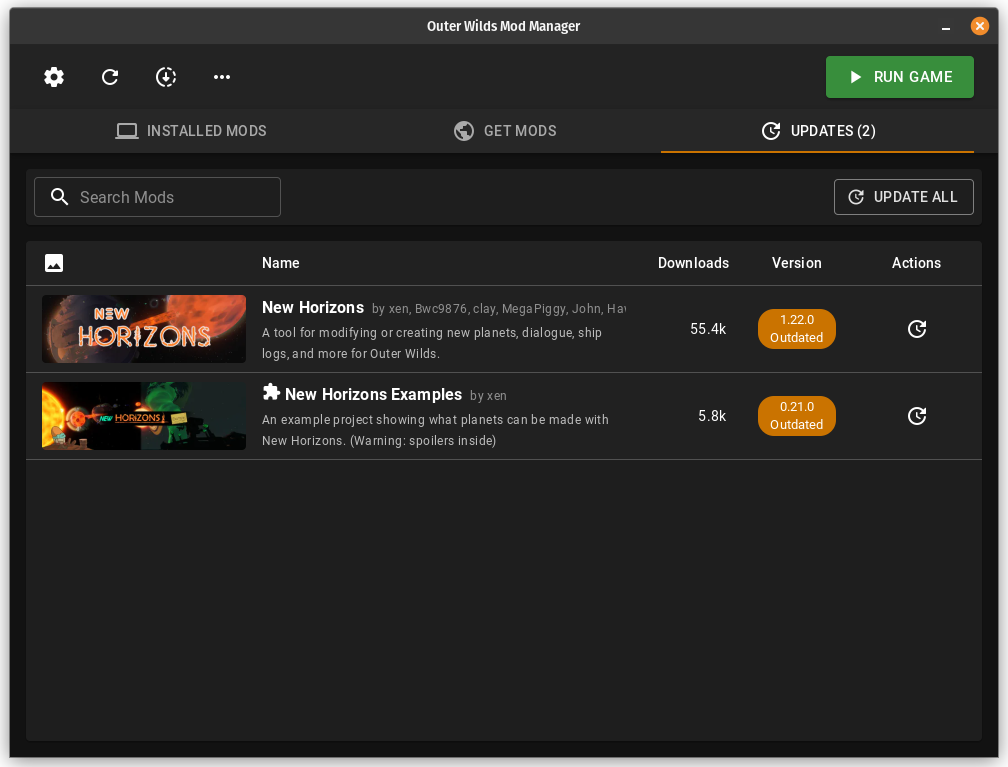Update the New Horizons Examples mod
1008x767 pixels.
[x=916, y=416]
